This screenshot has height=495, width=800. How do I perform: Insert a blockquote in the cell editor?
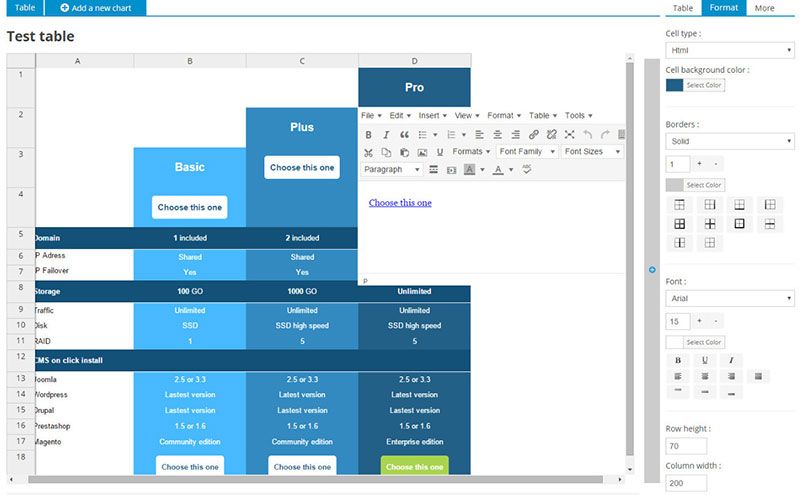coord(404,135)
